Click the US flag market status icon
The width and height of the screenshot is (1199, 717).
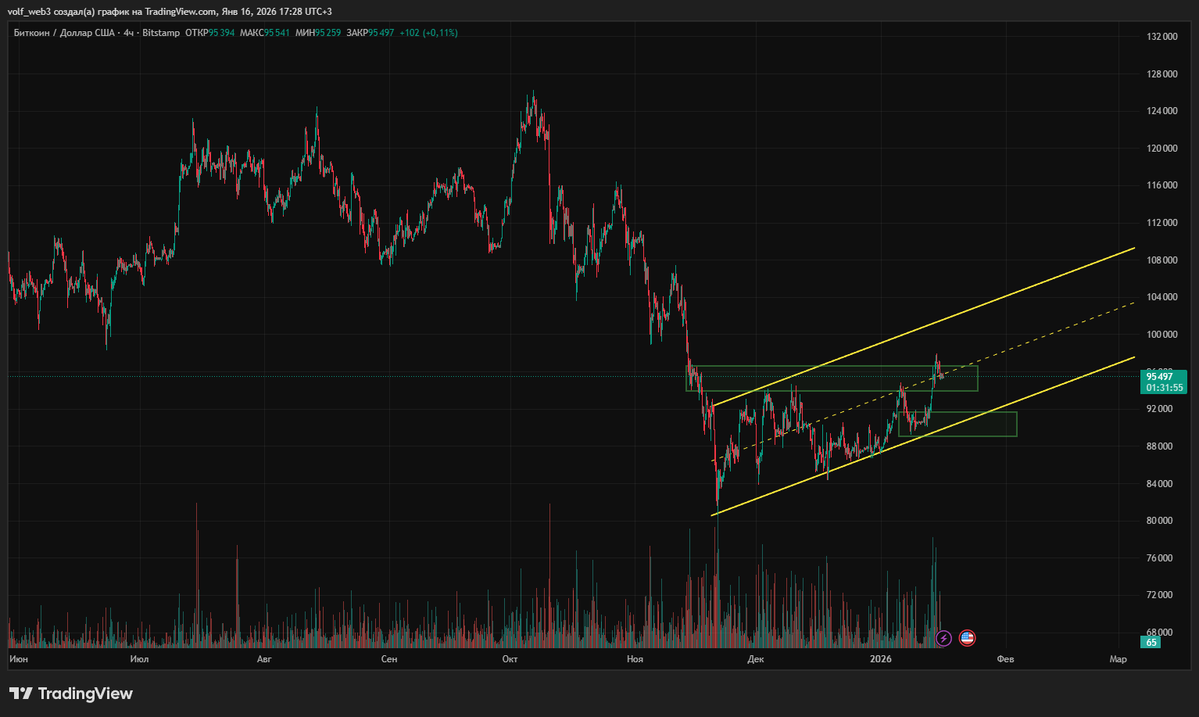click(x=967, y=638)
